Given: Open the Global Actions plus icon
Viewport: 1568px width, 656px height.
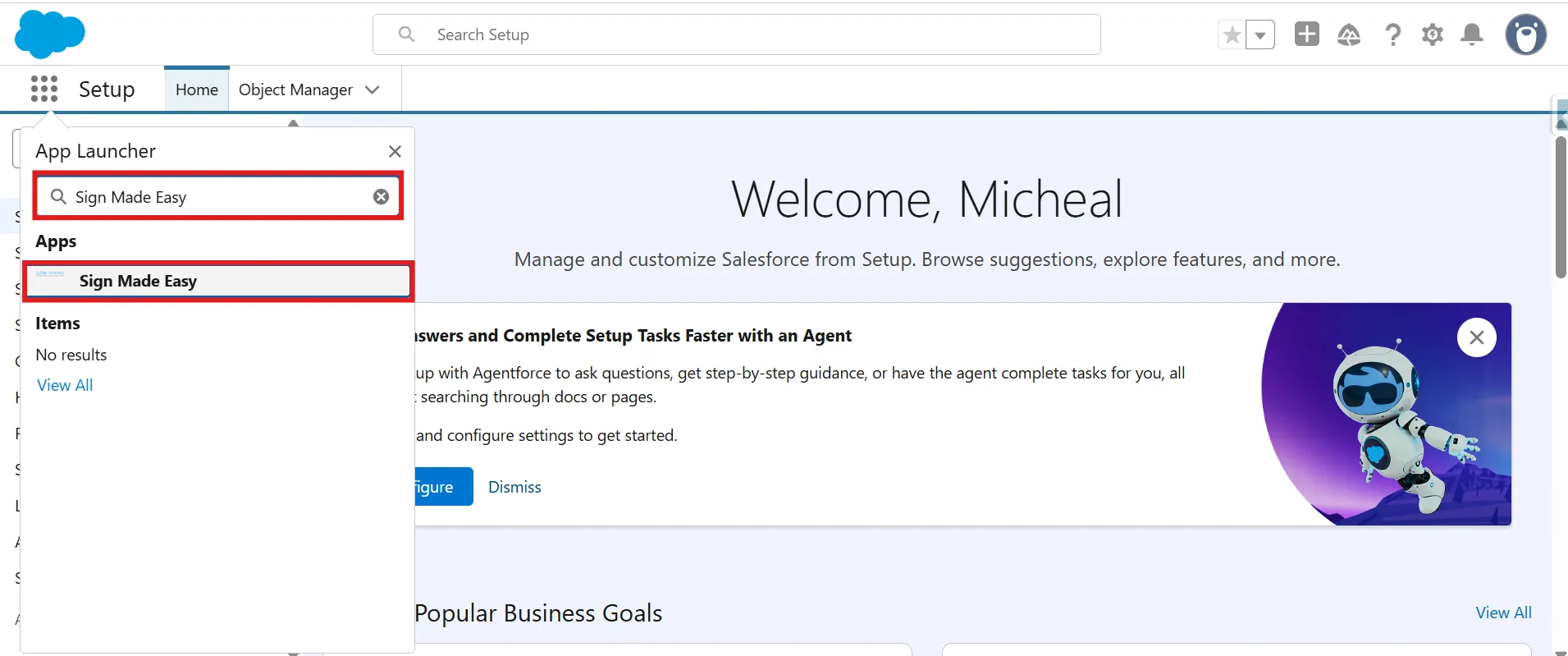Looking at the screenshot, I should coord(1307,34).
